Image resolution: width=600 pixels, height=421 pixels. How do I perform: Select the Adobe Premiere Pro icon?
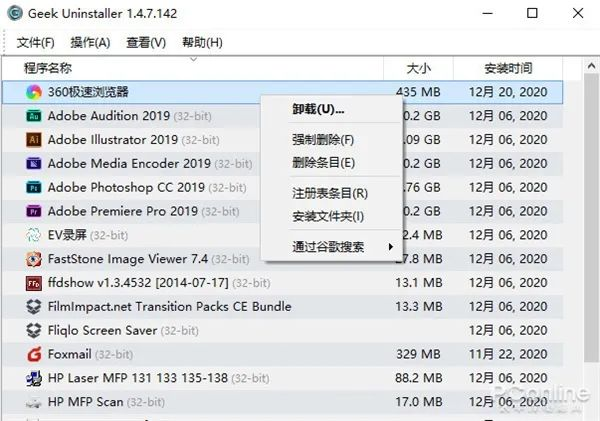33,211
